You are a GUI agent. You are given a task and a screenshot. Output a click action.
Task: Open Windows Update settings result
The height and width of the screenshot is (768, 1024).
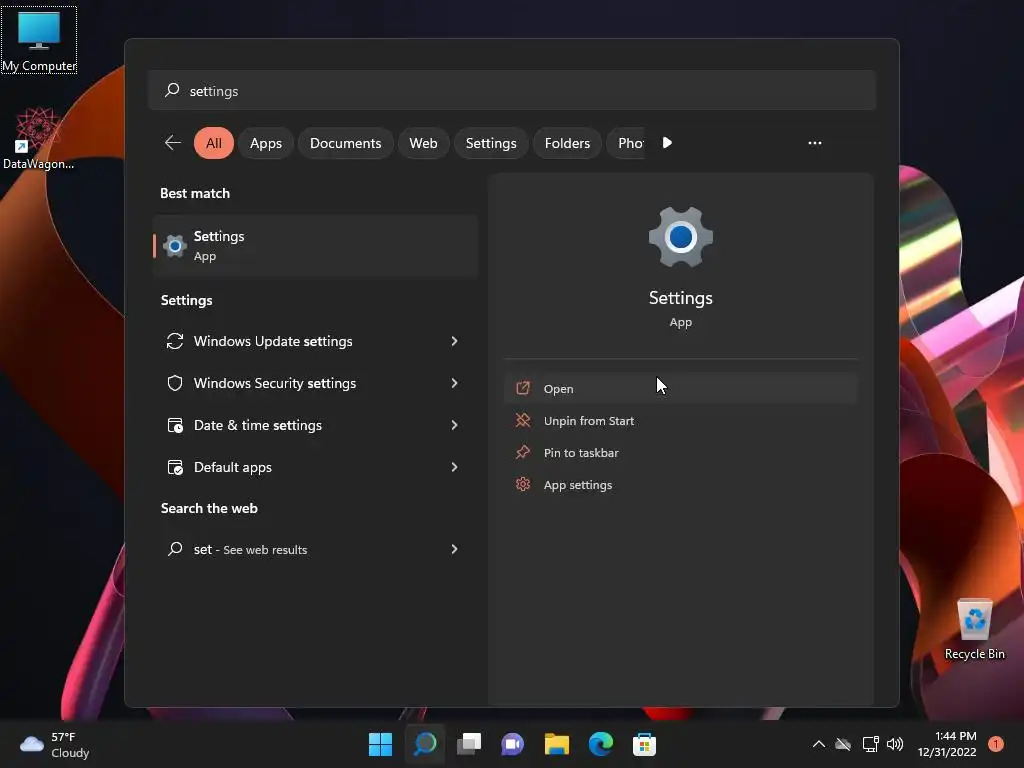click(x=315, y=341)
